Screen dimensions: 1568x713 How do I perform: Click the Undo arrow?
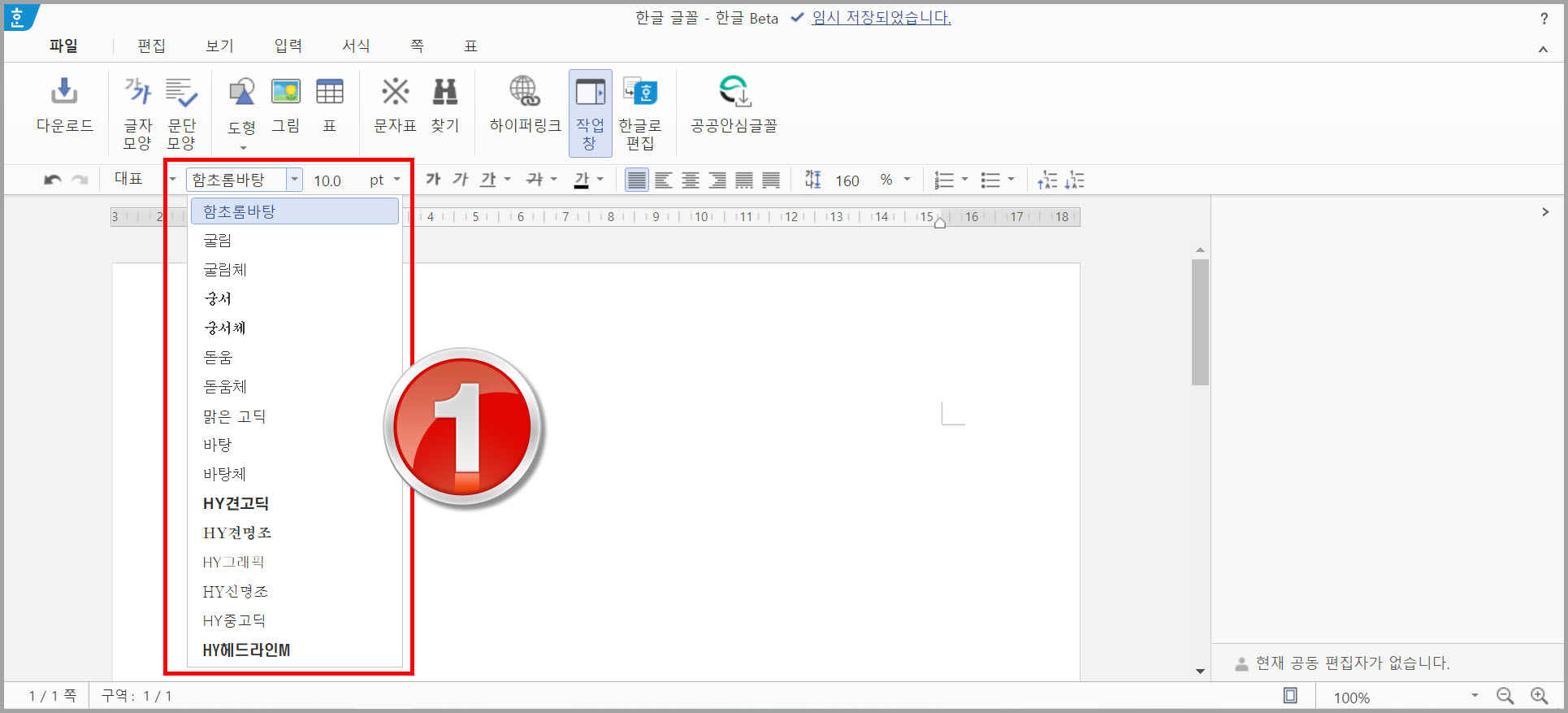(53, 180)
